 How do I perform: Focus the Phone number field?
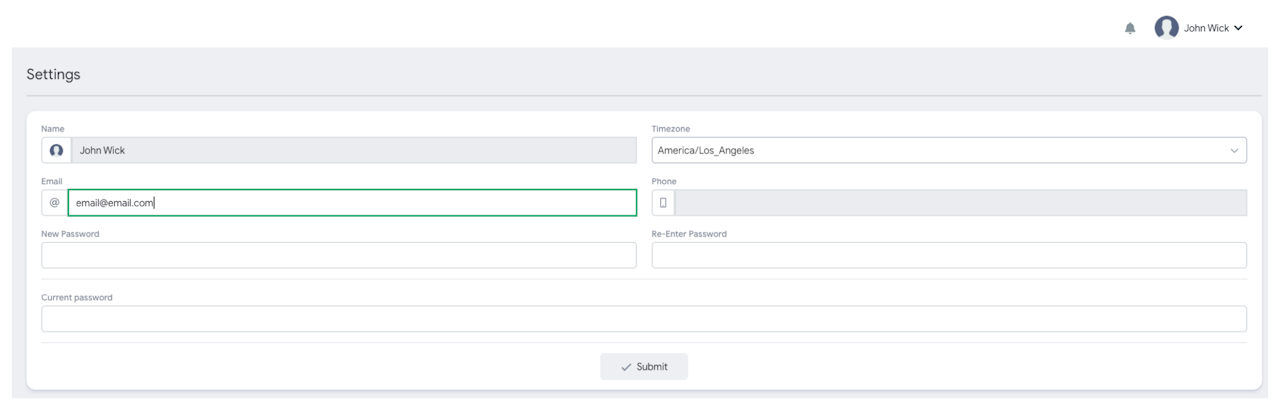coord(960,203)
